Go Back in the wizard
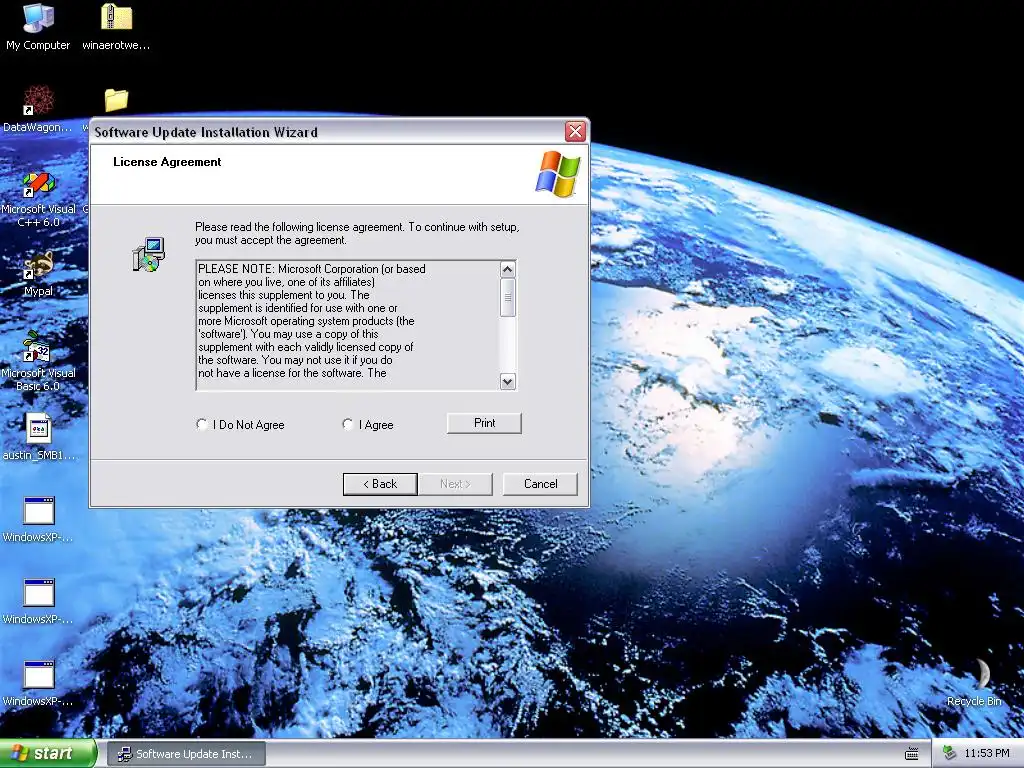The height and width of the screenshot is (768, 1024). [x=380, y=484]
